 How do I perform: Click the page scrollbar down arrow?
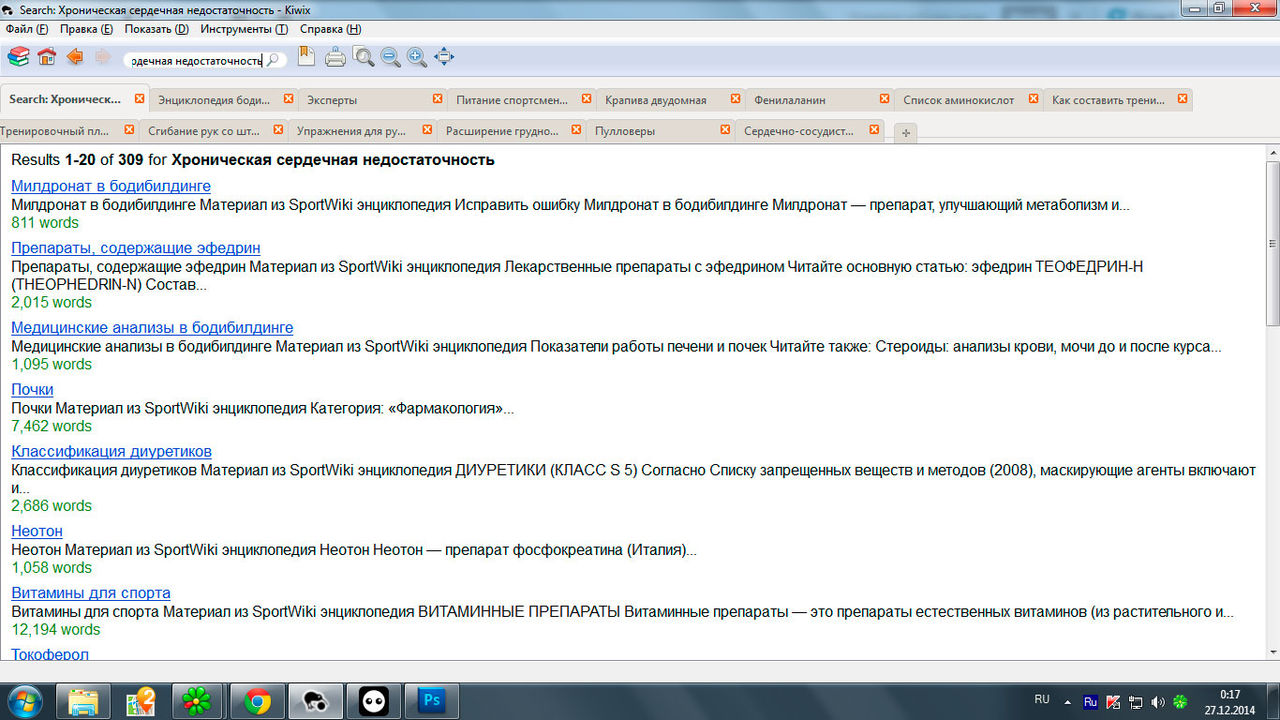[1272, 651]
